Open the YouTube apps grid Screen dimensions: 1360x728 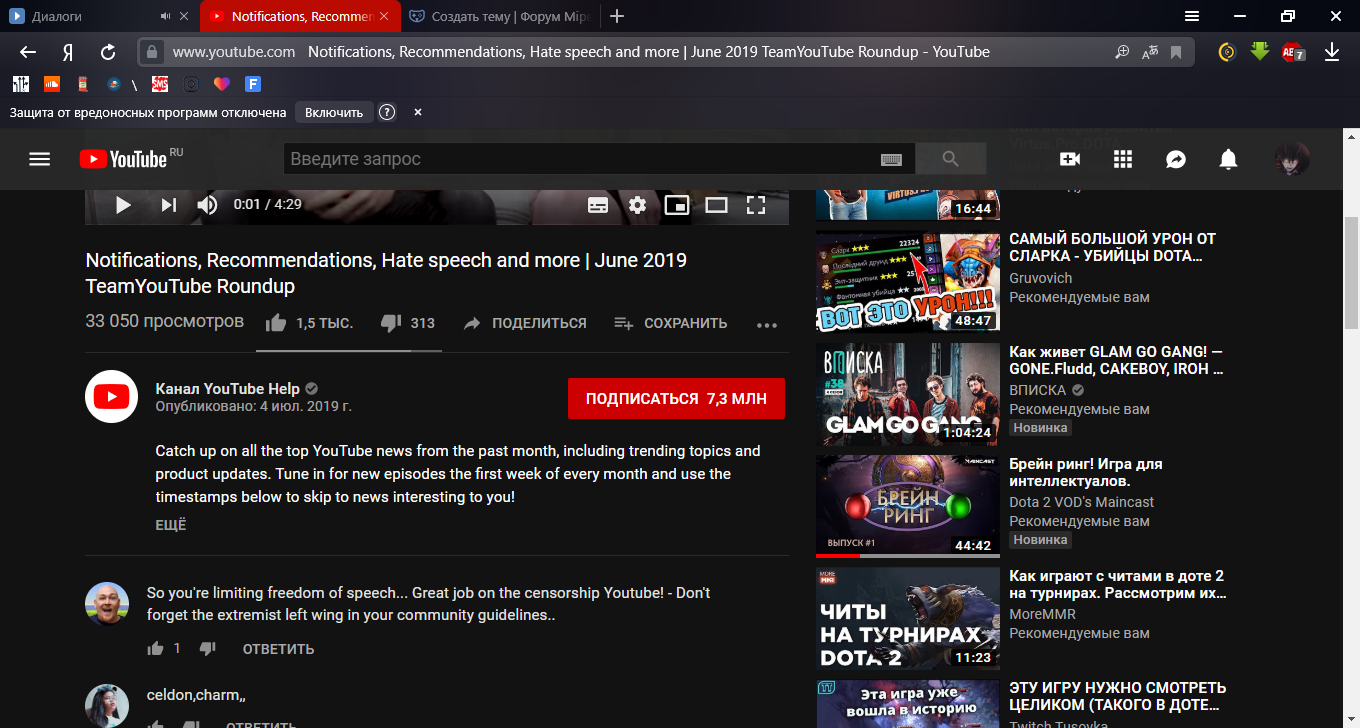(1122, 159)
